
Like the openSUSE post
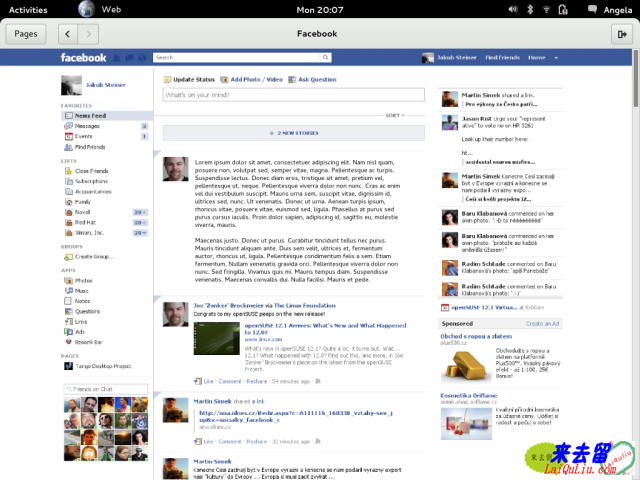208,381
